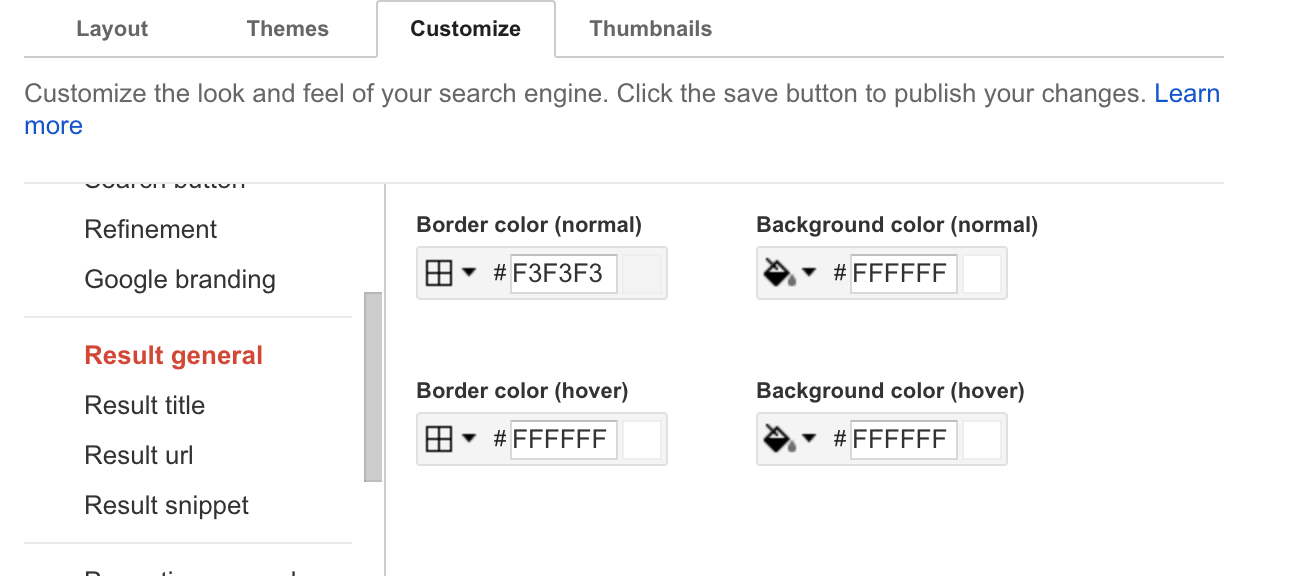Image resolution: width=1304 pixels, height=576 pixels.
Task: Click the normal background color swatch
Action: pyautogui.click(x=982, y=273)
